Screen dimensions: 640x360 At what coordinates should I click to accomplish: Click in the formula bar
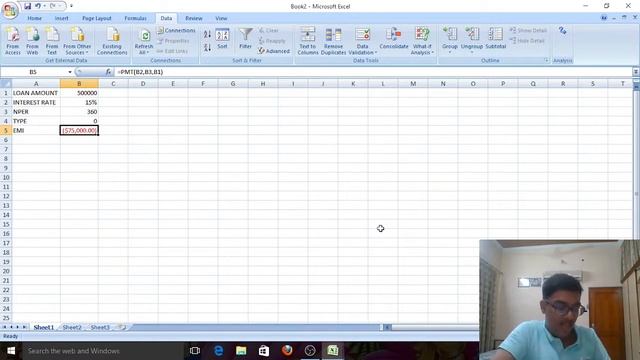373,72
